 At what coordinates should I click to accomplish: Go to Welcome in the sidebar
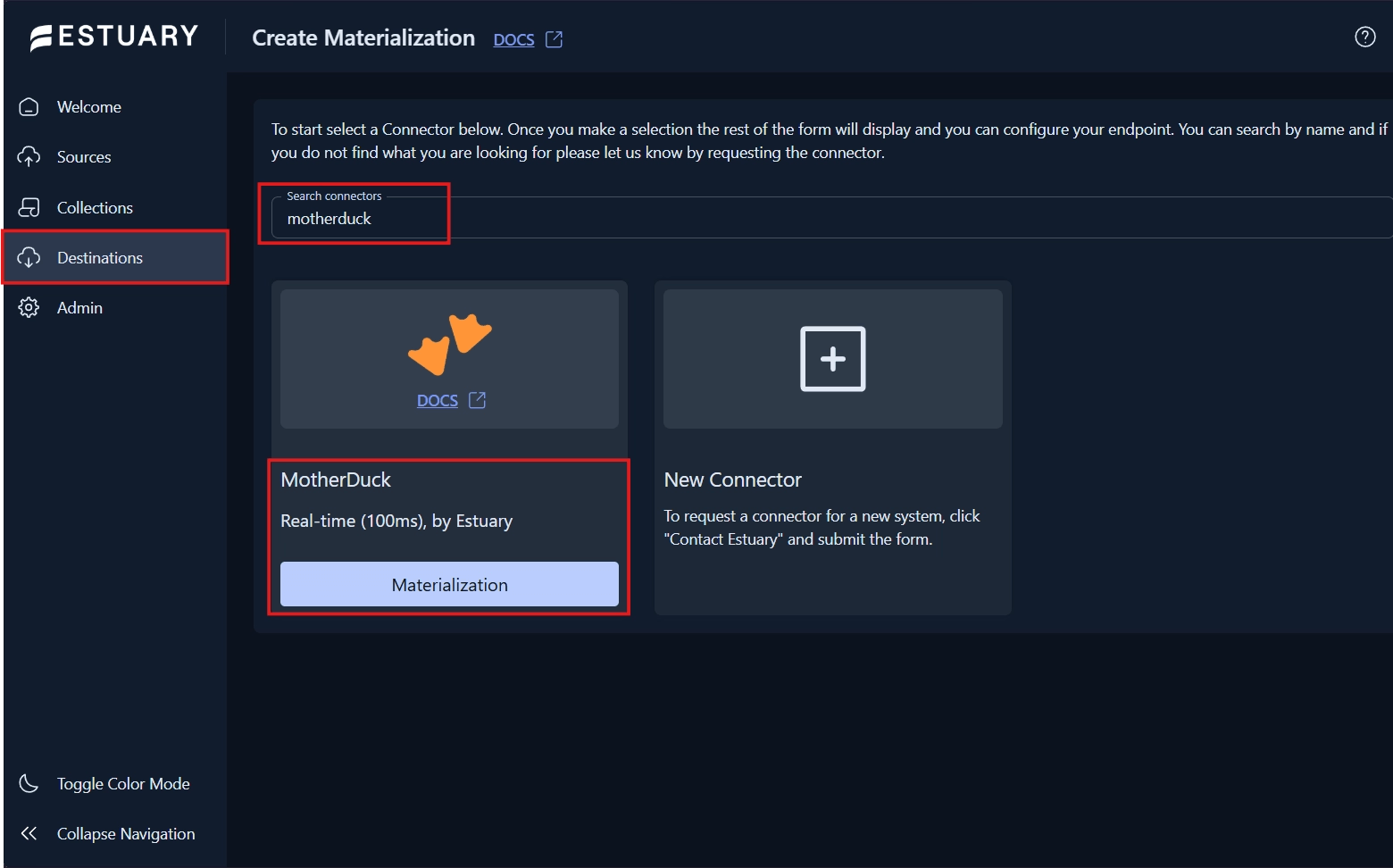click(89, 107)
